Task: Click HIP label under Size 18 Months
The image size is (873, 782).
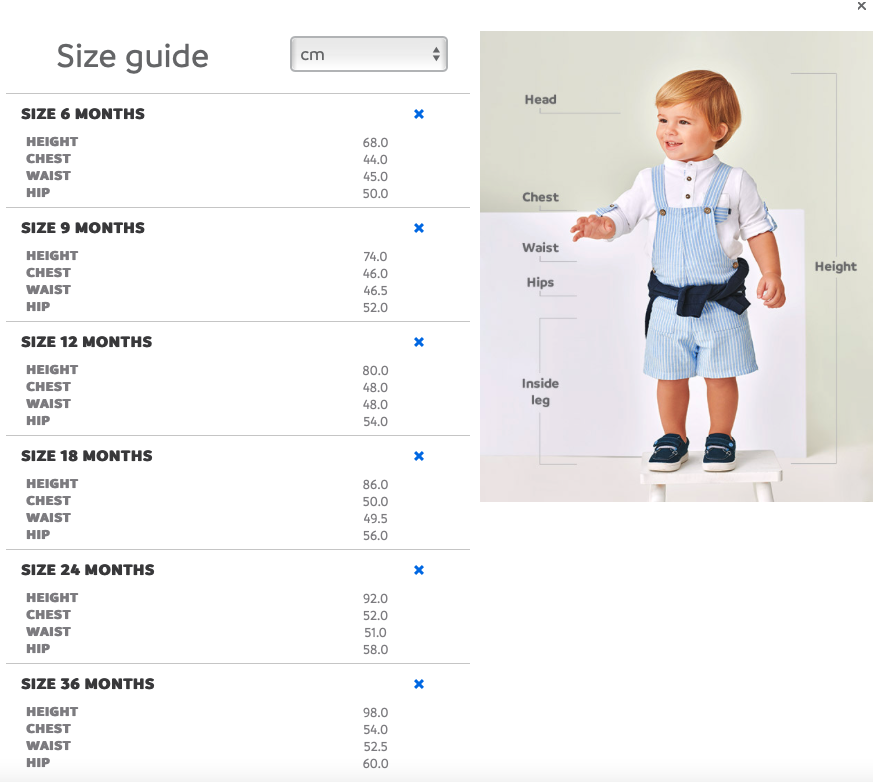Action: [x=38, y=535]
